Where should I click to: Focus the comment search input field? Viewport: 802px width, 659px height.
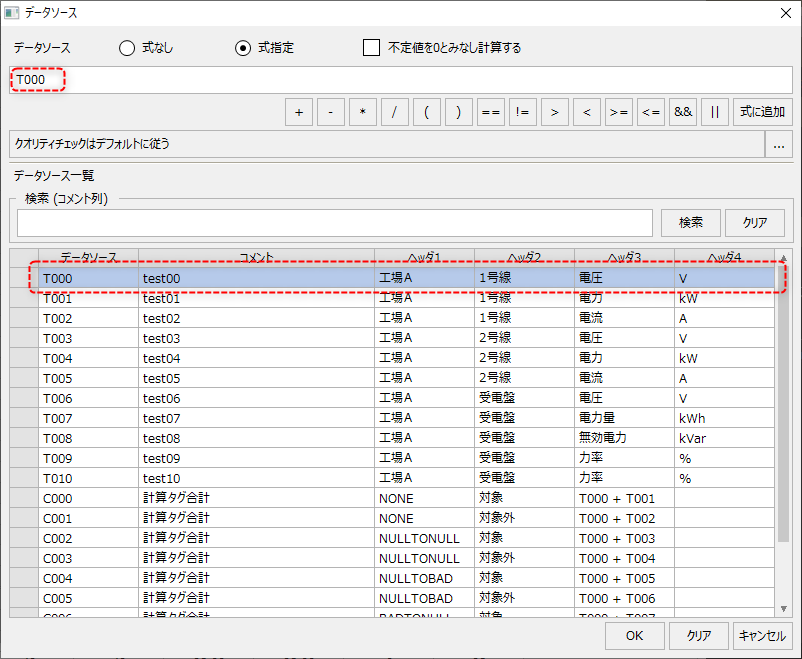tap(334, 222)
